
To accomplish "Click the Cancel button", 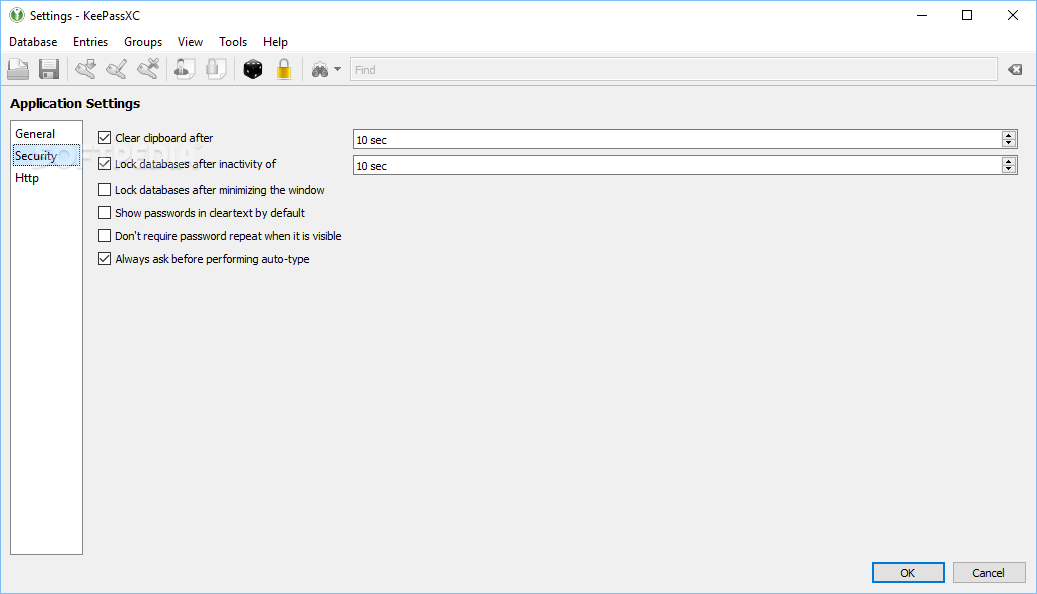I will pyautogui.click(x=989, y=573).
